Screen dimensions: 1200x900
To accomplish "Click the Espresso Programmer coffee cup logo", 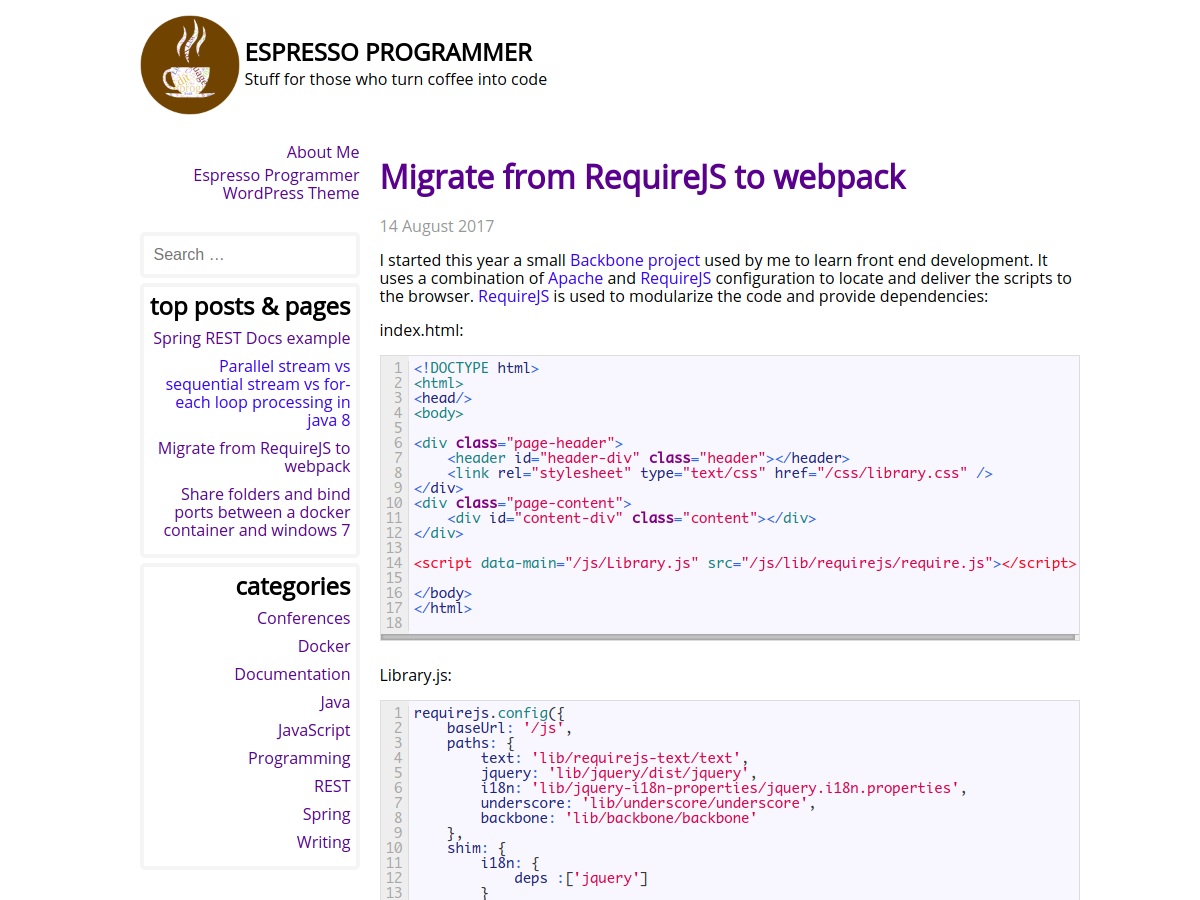I will tap(190, 64).
